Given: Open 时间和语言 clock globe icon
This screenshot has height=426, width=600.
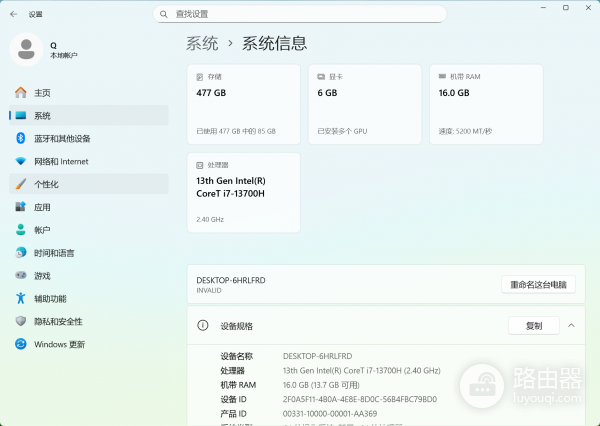Looking at the screenshot, I should [x=21, y=253].
